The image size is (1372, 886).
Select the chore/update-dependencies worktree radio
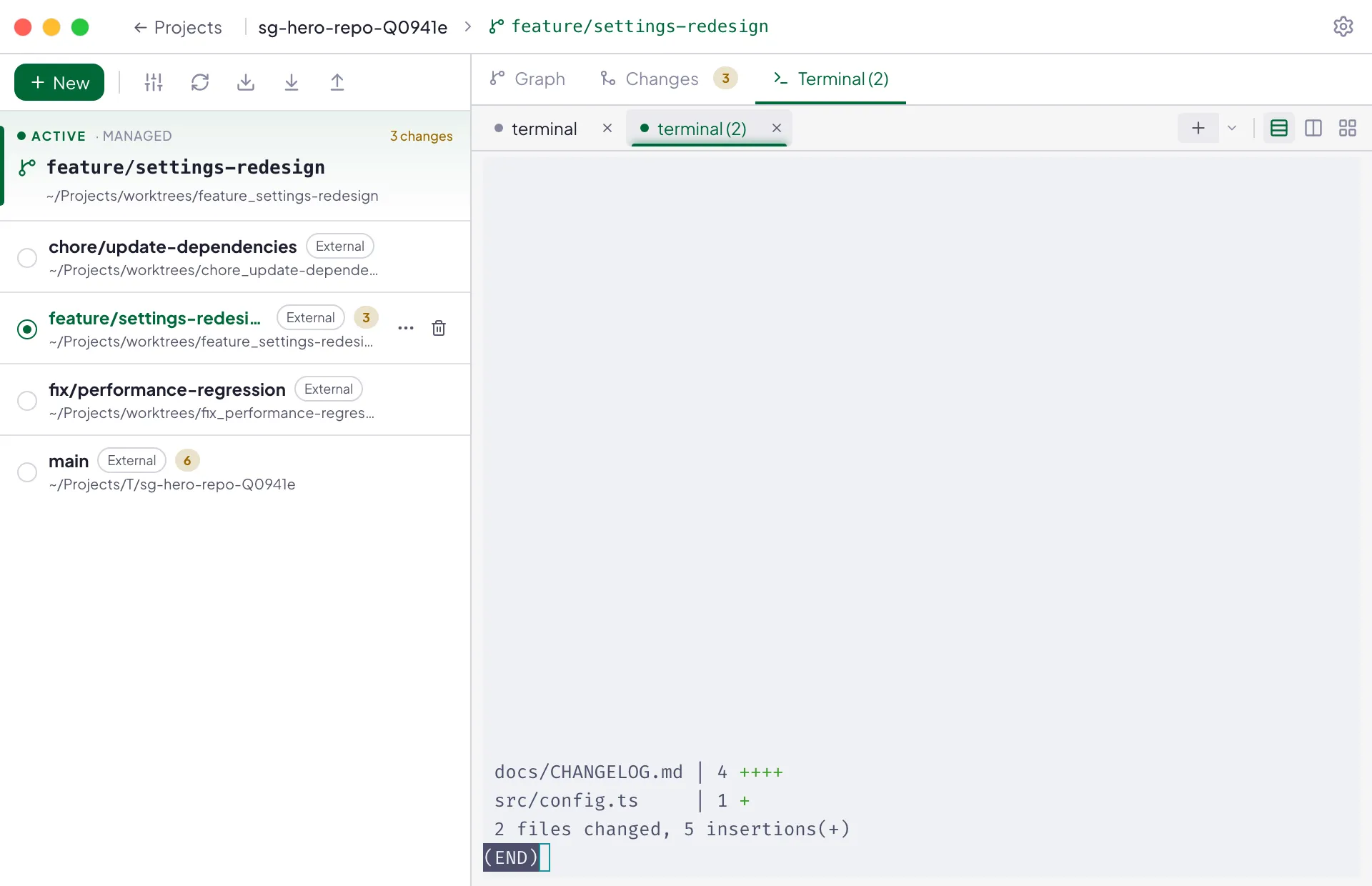(x=27, y=257)
